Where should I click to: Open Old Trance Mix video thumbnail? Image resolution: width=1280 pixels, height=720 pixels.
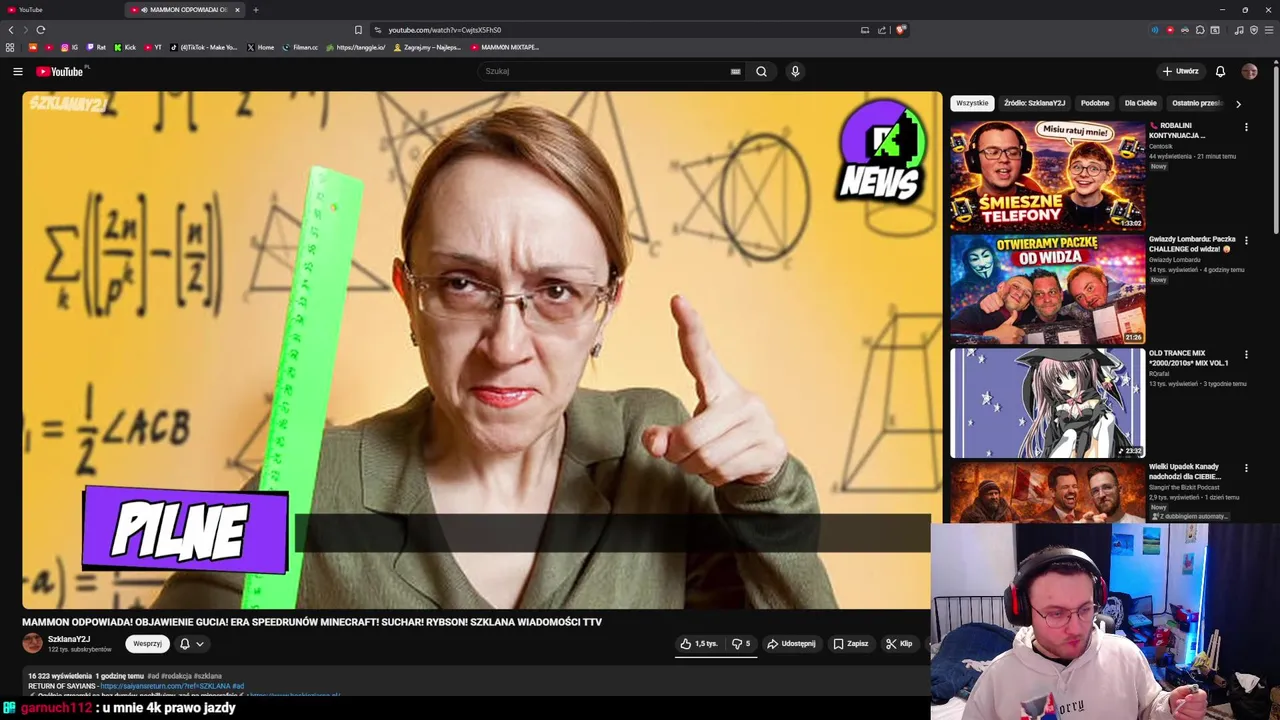tap(1048, 403)
